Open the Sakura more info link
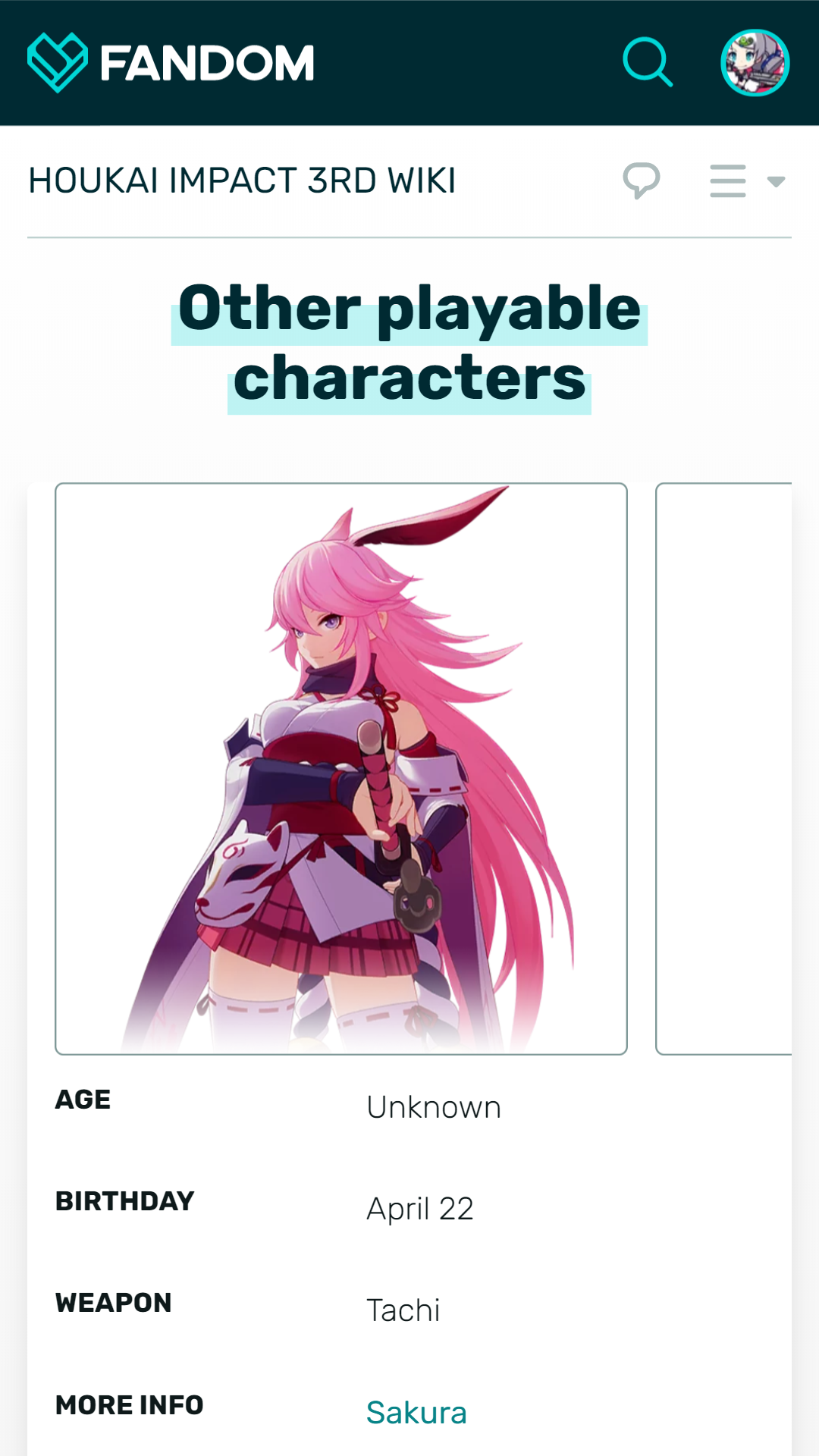Viewport: 819px width, 1456px height. [416, 1413]
